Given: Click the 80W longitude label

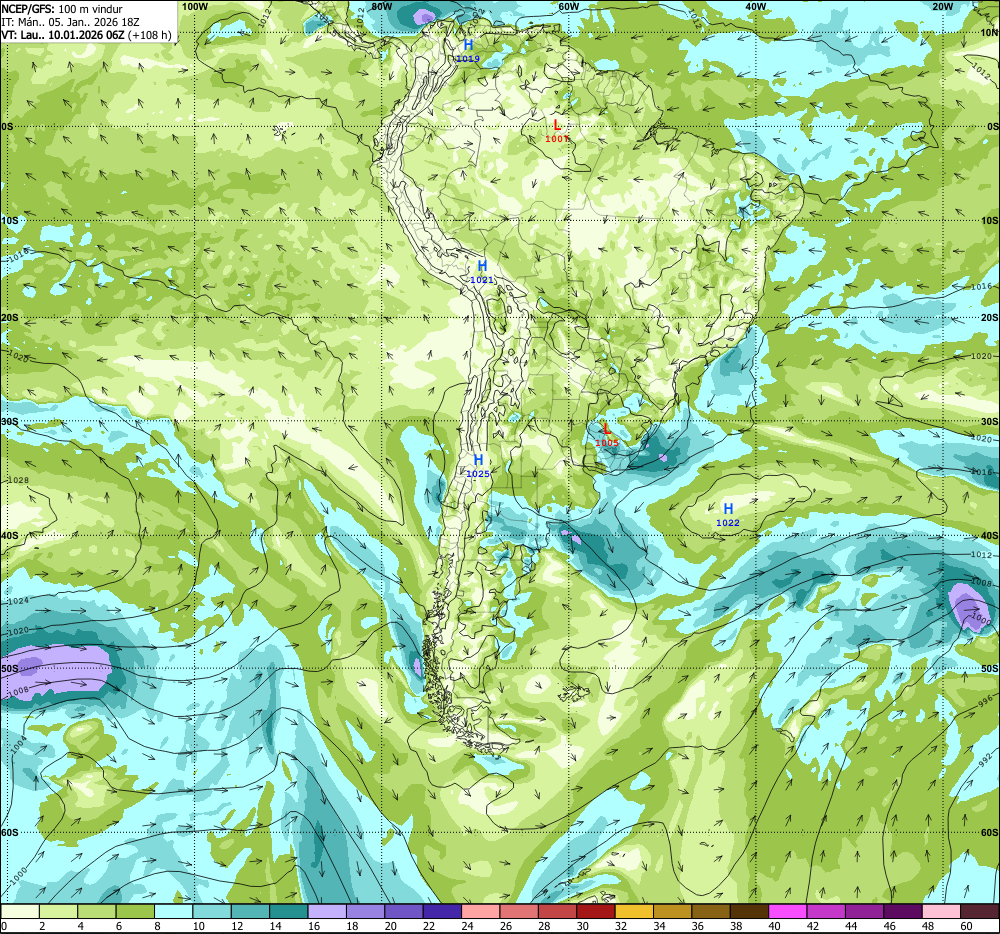Looking at the screenshot, I should click(381, 6).
